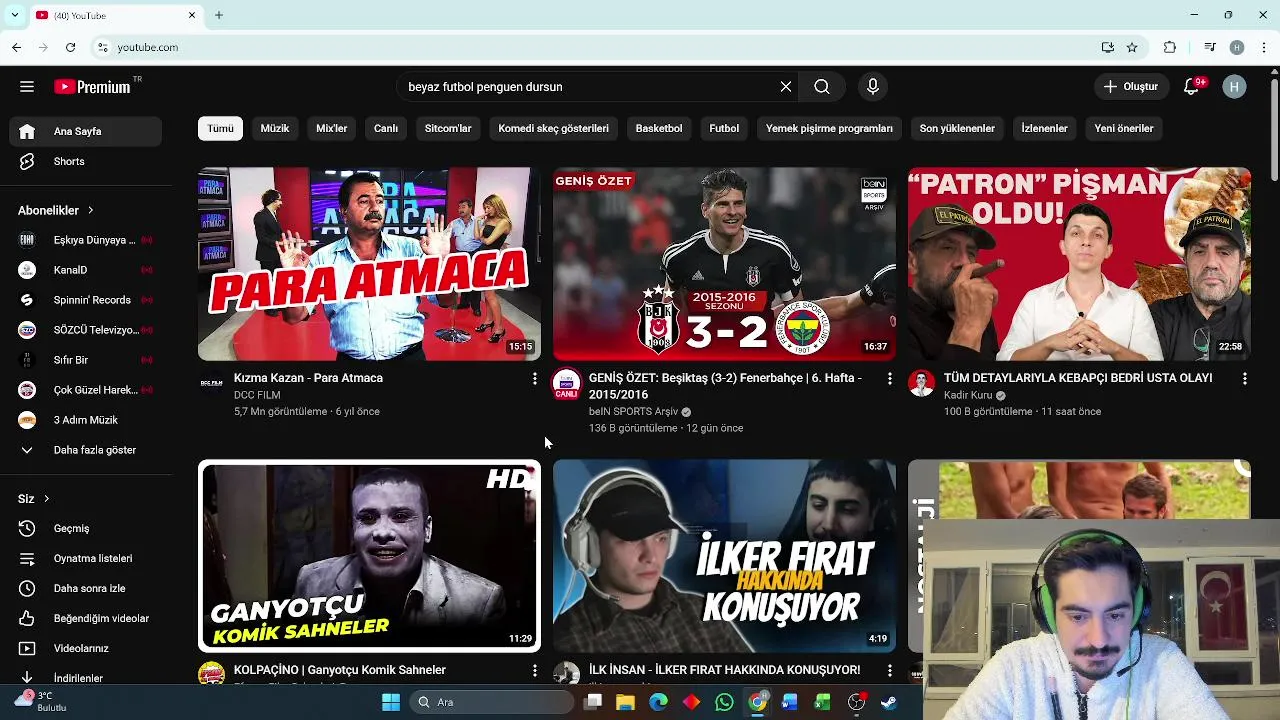Open Windows Start menu
Image resolution: width=1280 pixels, height=720 pixels.
pyautogui.click(x=391, y=702)
